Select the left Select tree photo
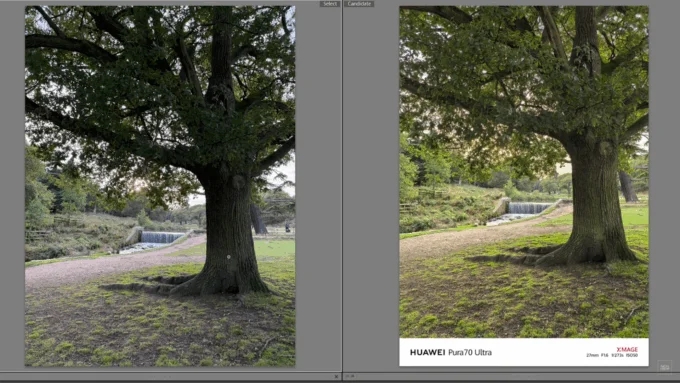Image resolution: width=680 pixels, height=383 pixels. tap(160, 186)
